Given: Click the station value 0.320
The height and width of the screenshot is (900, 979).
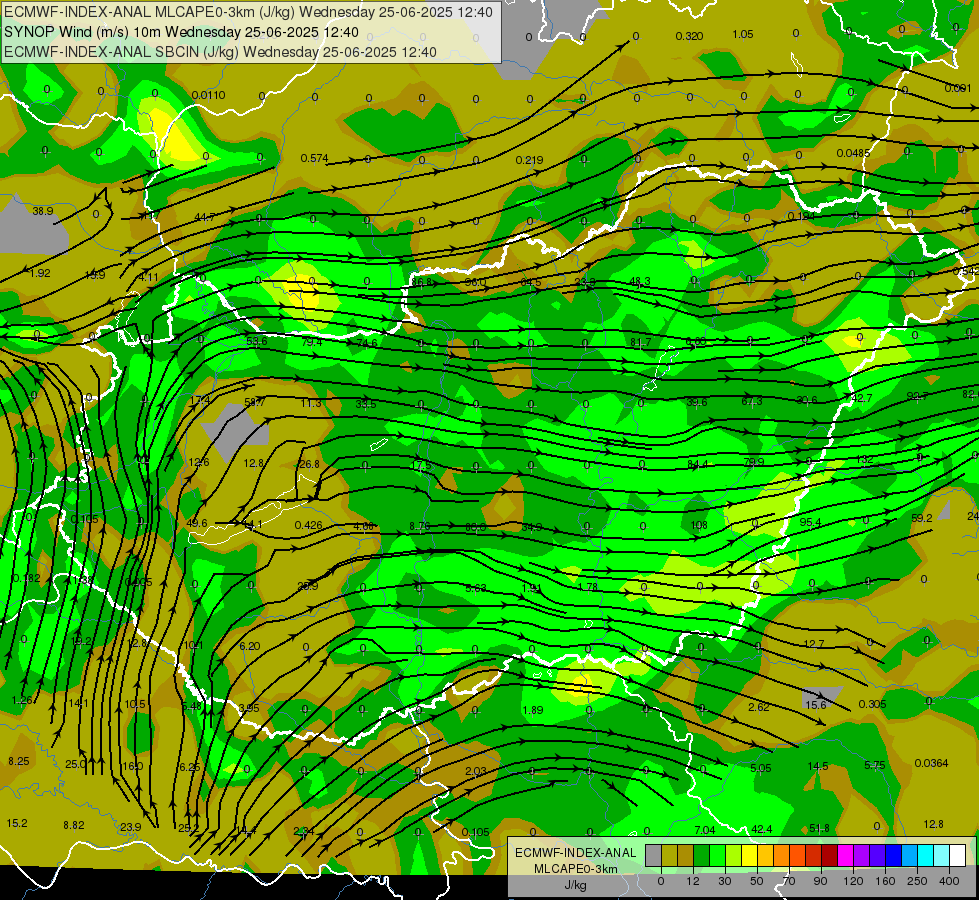Looking at the screenshot, I should point(689,36).
